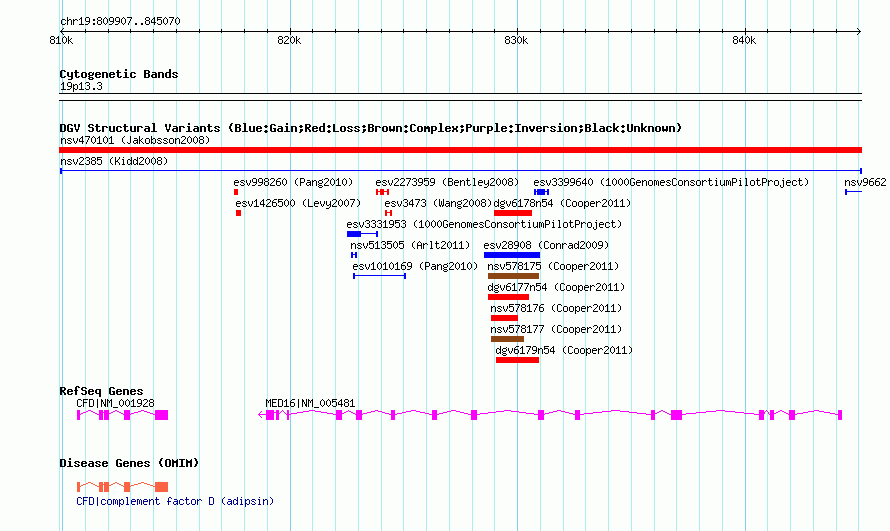The image size is (890, 531).
Task: Click the chr19:809907..845070 region label
Action: (x=120, y=21)
